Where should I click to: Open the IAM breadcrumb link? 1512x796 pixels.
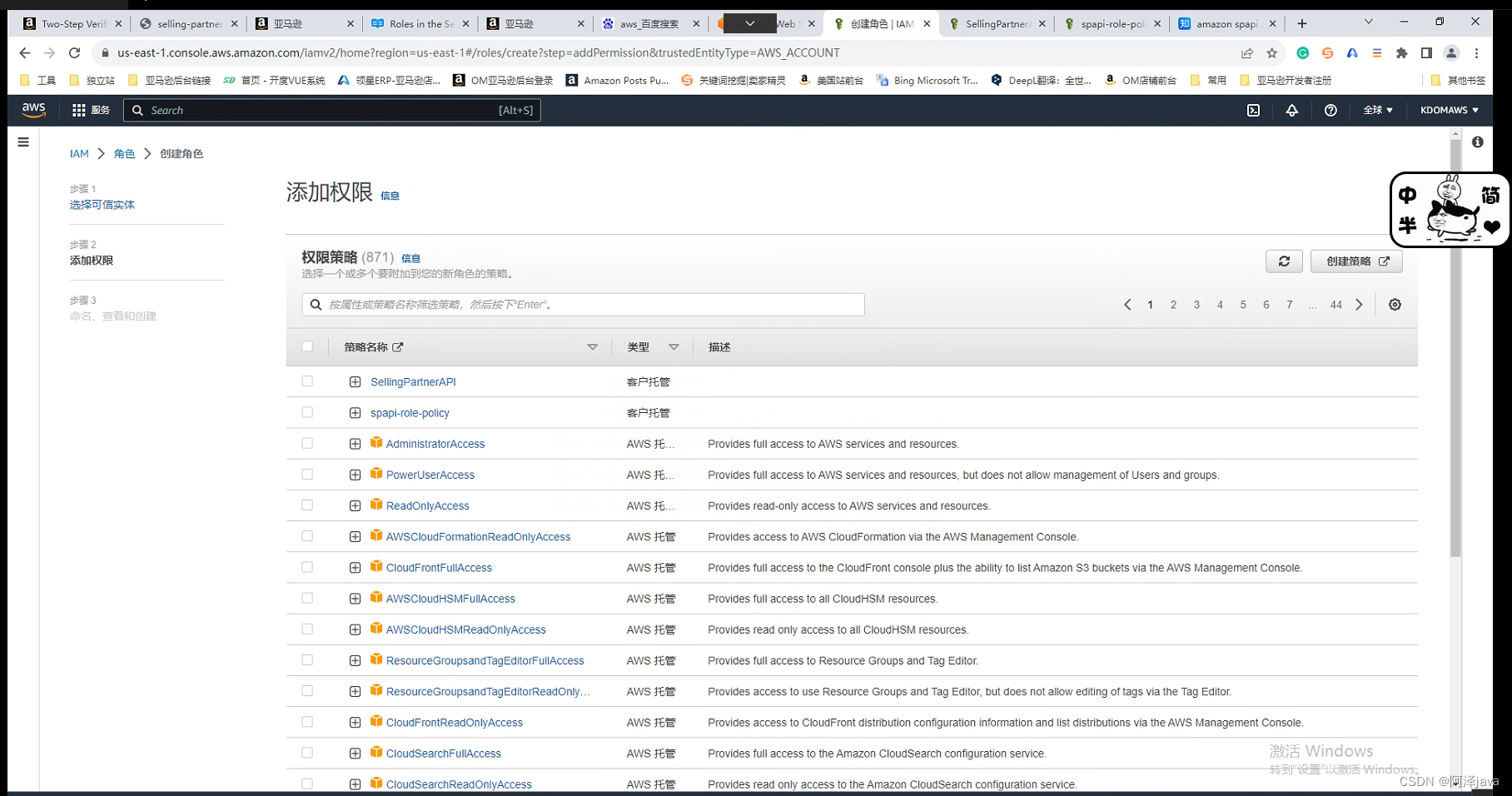pos(79,154)
